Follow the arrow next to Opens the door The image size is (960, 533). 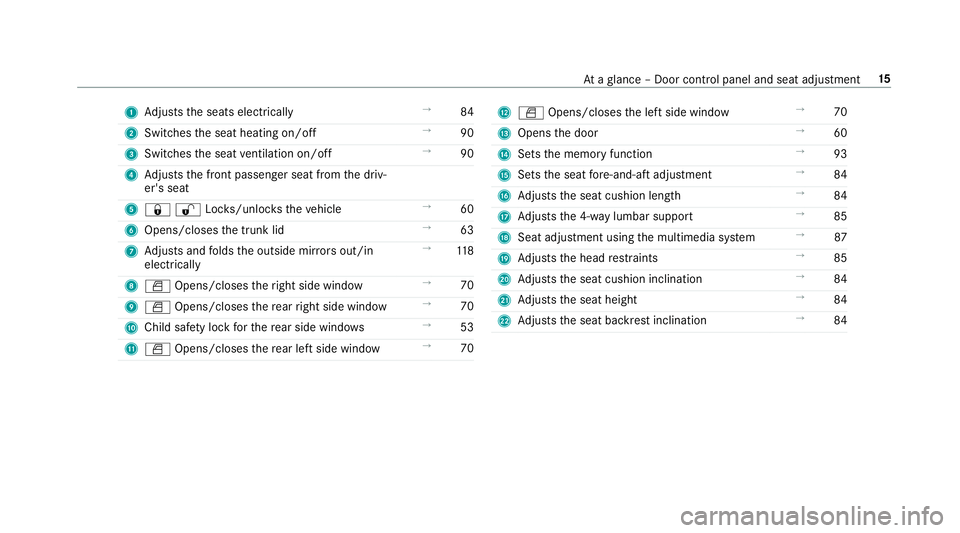click(x=800, y=131)
